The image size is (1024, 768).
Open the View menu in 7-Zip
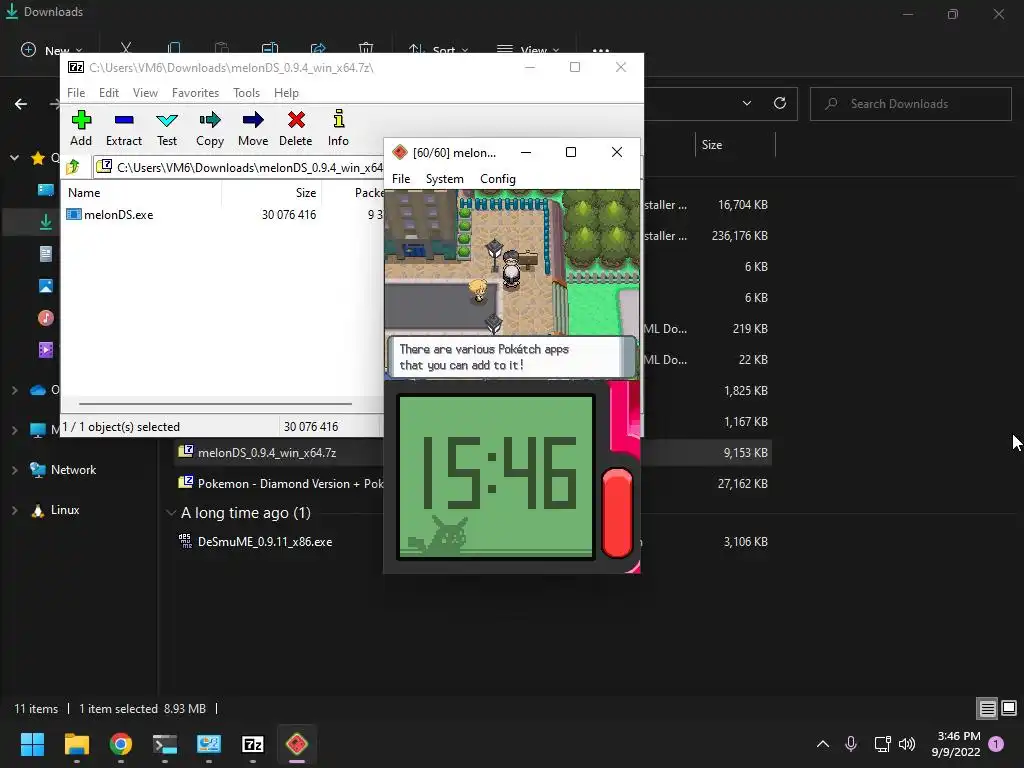click(x=145, y=93)
